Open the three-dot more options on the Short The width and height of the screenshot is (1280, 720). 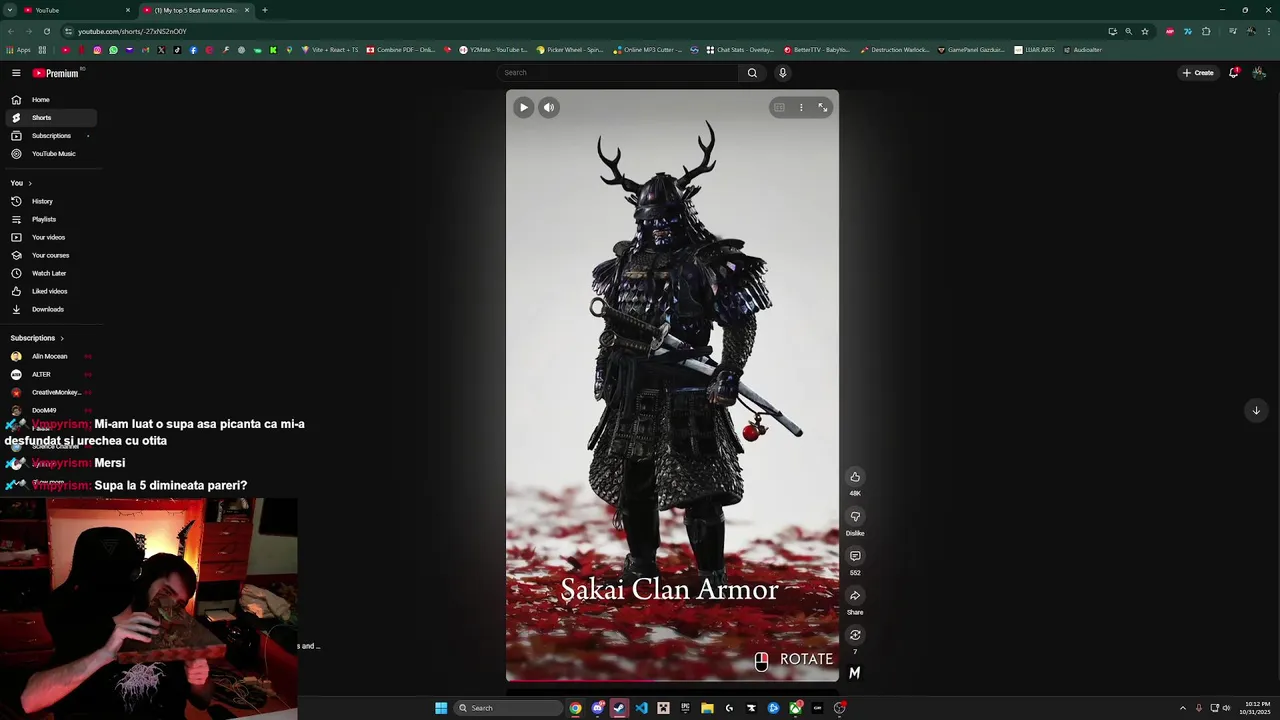click(801, 107)
